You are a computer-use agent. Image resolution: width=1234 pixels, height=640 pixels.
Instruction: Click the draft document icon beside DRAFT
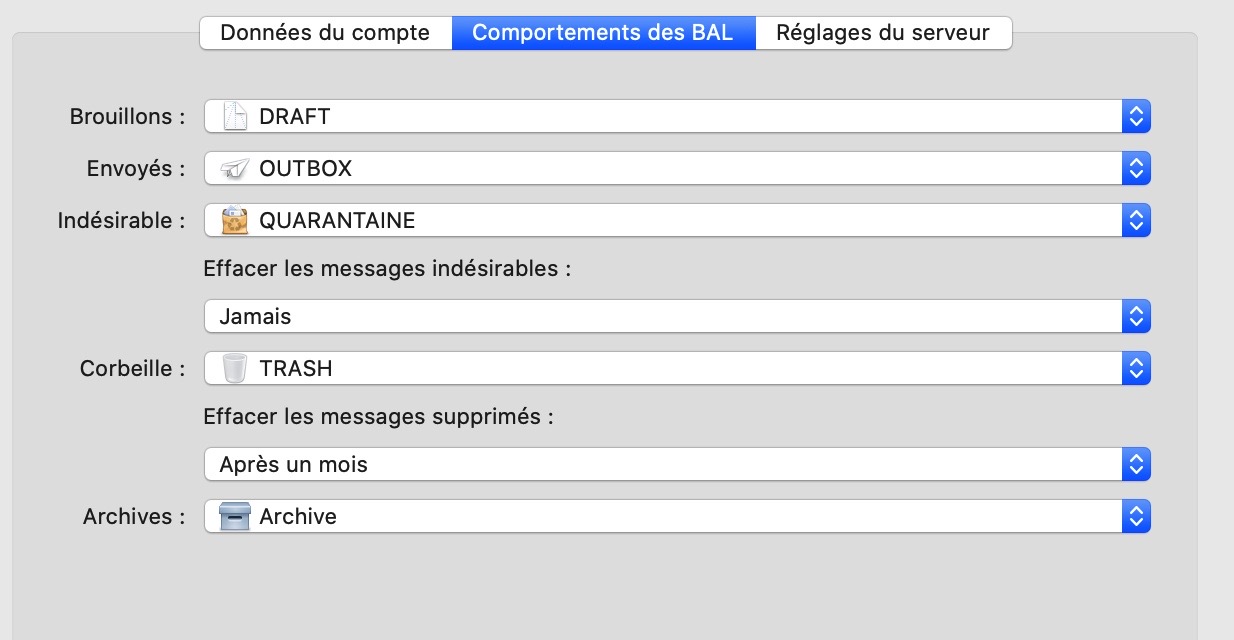[234, 116]
